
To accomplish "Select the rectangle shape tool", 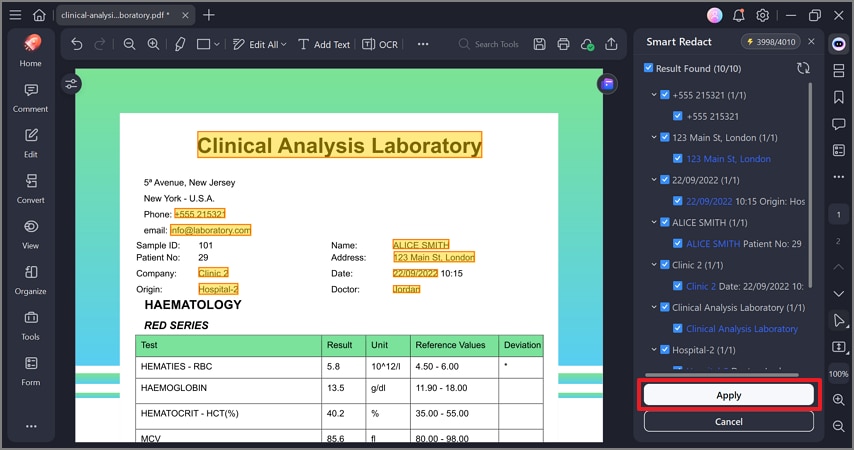I will point(204,44).
